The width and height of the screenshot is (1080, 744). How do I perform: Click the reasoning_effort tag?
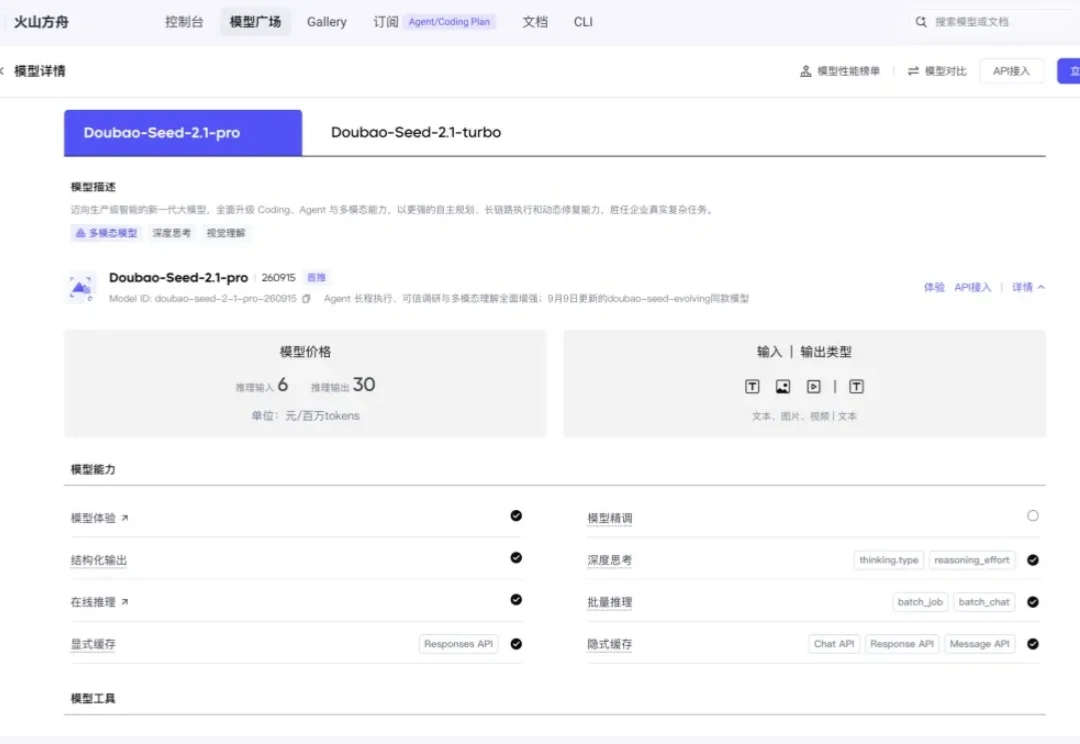point(972,560)
